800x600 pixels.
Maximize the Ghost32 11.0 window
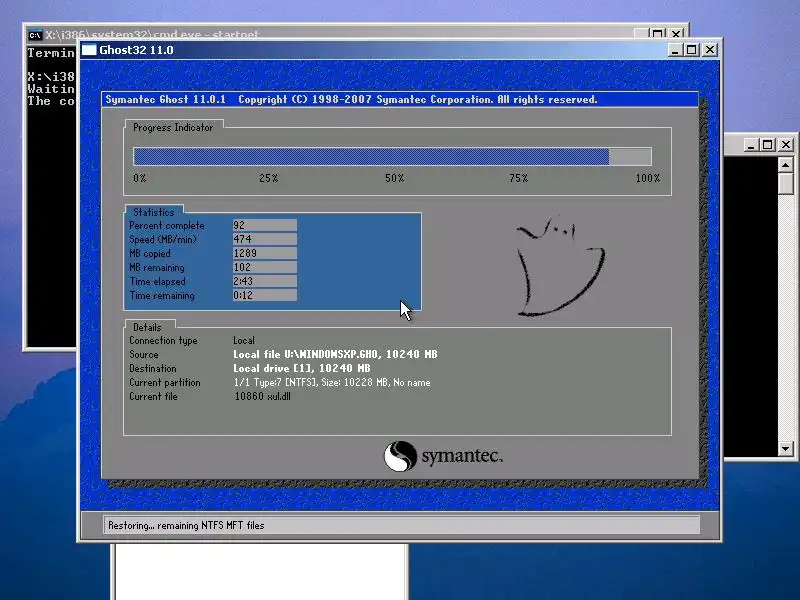pos(692,50)
